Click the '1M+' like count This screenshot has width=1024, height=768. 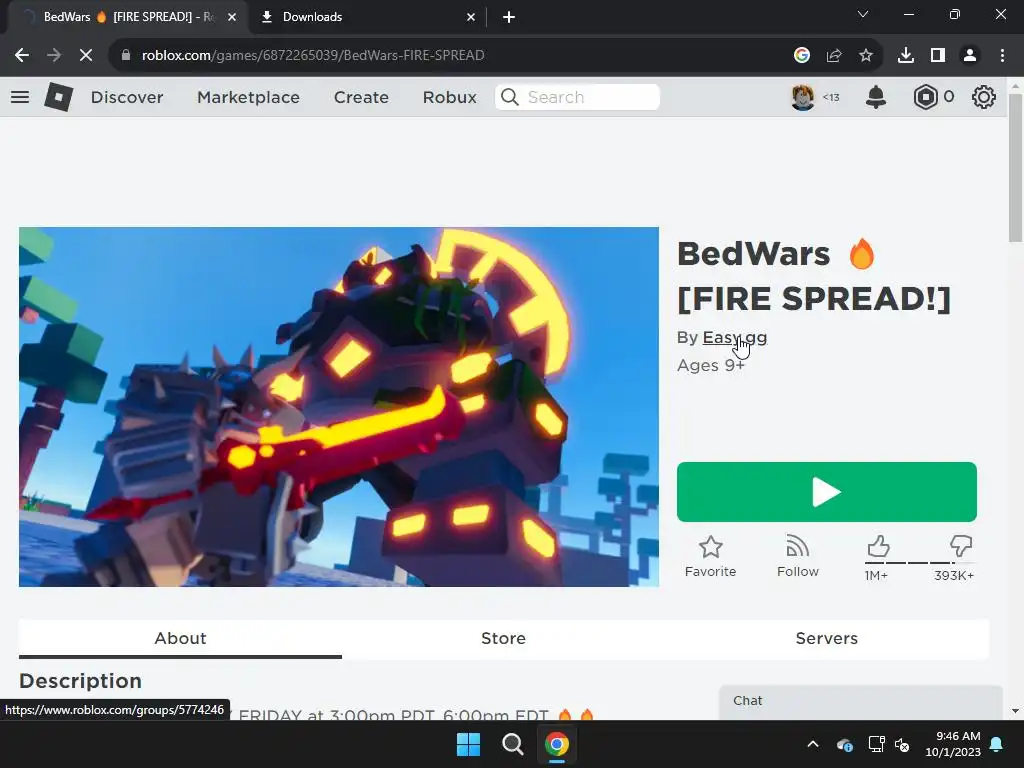pos(876,575)
